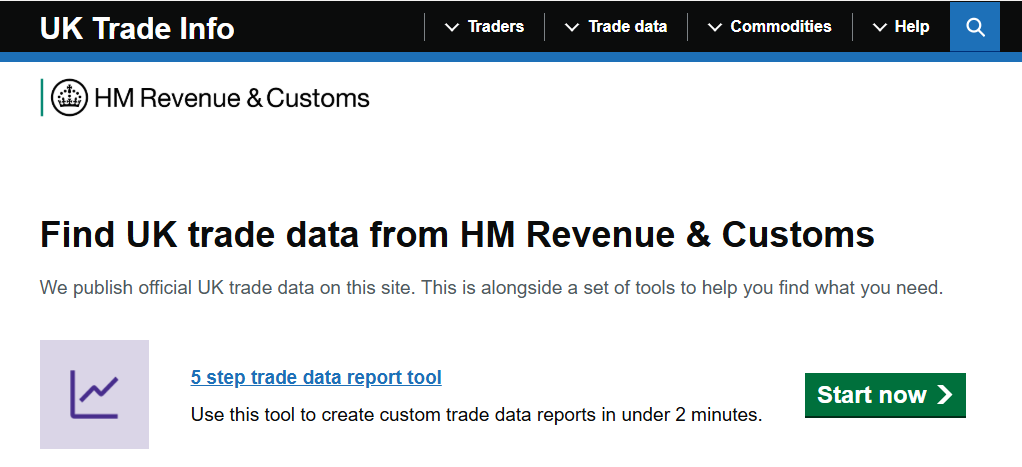Open the search magnifier icon

[x=975, y=27]
